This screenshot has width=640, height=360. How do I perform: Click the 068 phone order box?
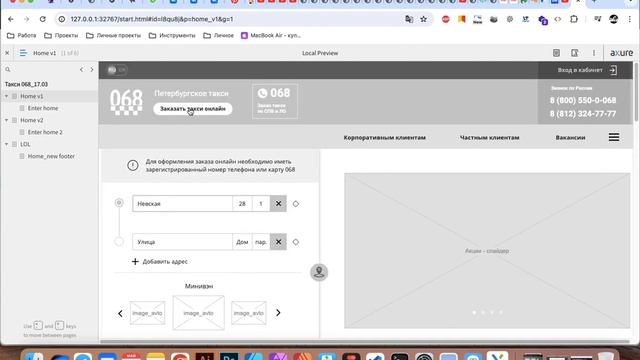(275, 101)
